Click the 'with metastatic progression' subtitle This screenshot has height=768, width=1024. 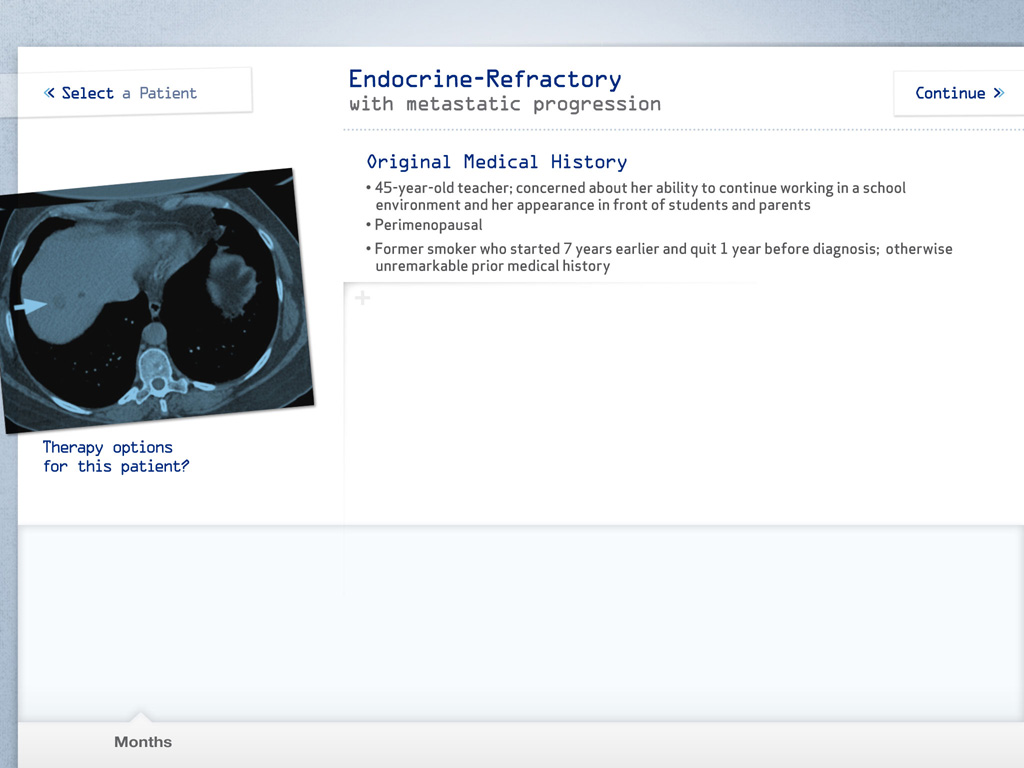point(505,104)
